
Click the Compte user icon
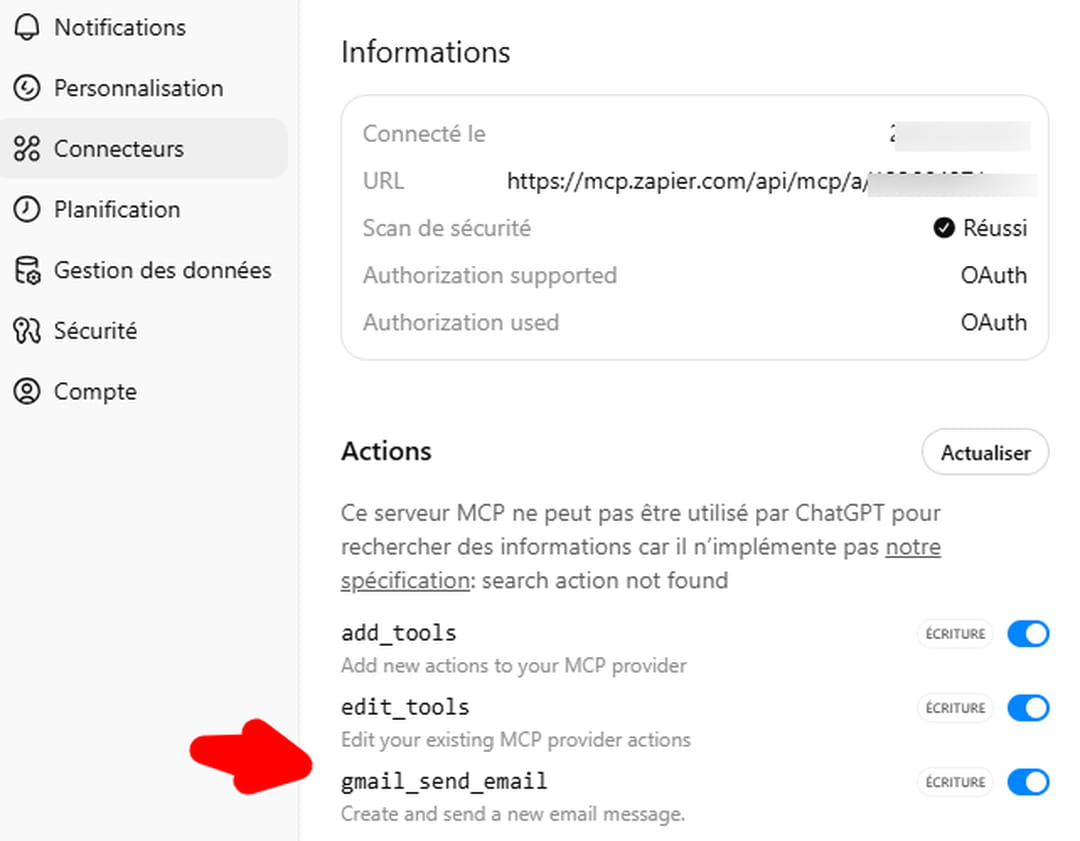click(x=27, y=392)
